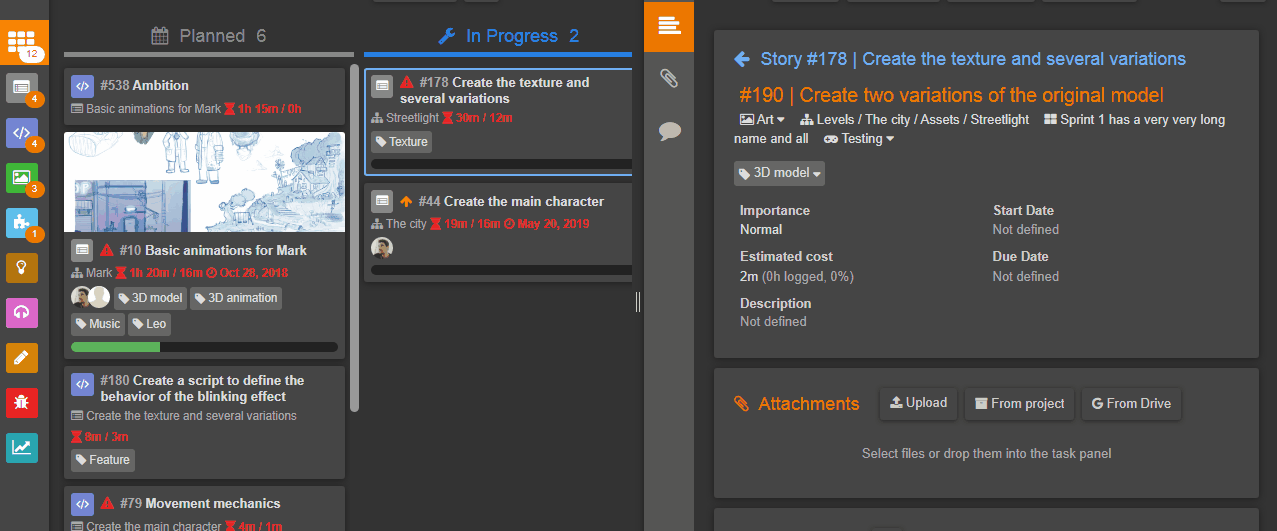Expand the Art category dropdown
This screenshot has height=531, width=1277.
(x=762, y=120)
